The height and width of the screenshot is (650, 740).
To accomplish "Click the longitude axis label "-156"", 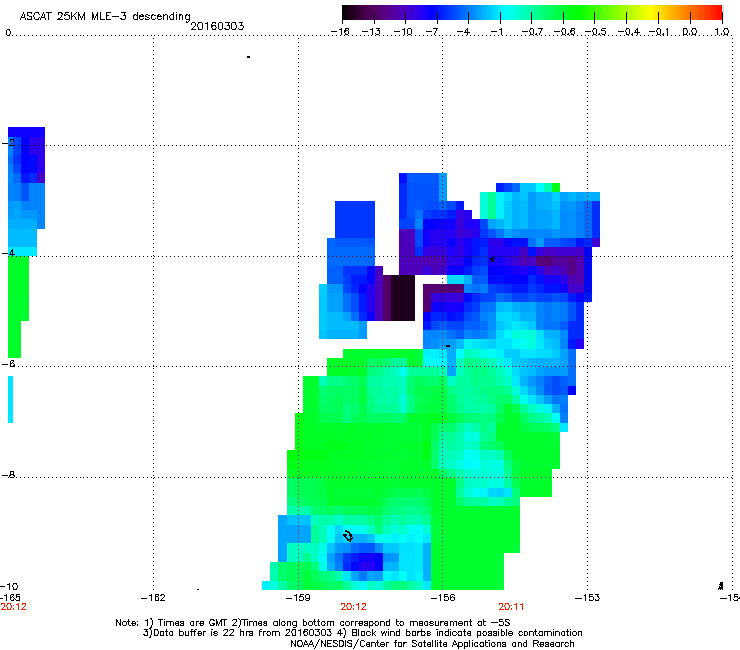I will pos(443,598).
